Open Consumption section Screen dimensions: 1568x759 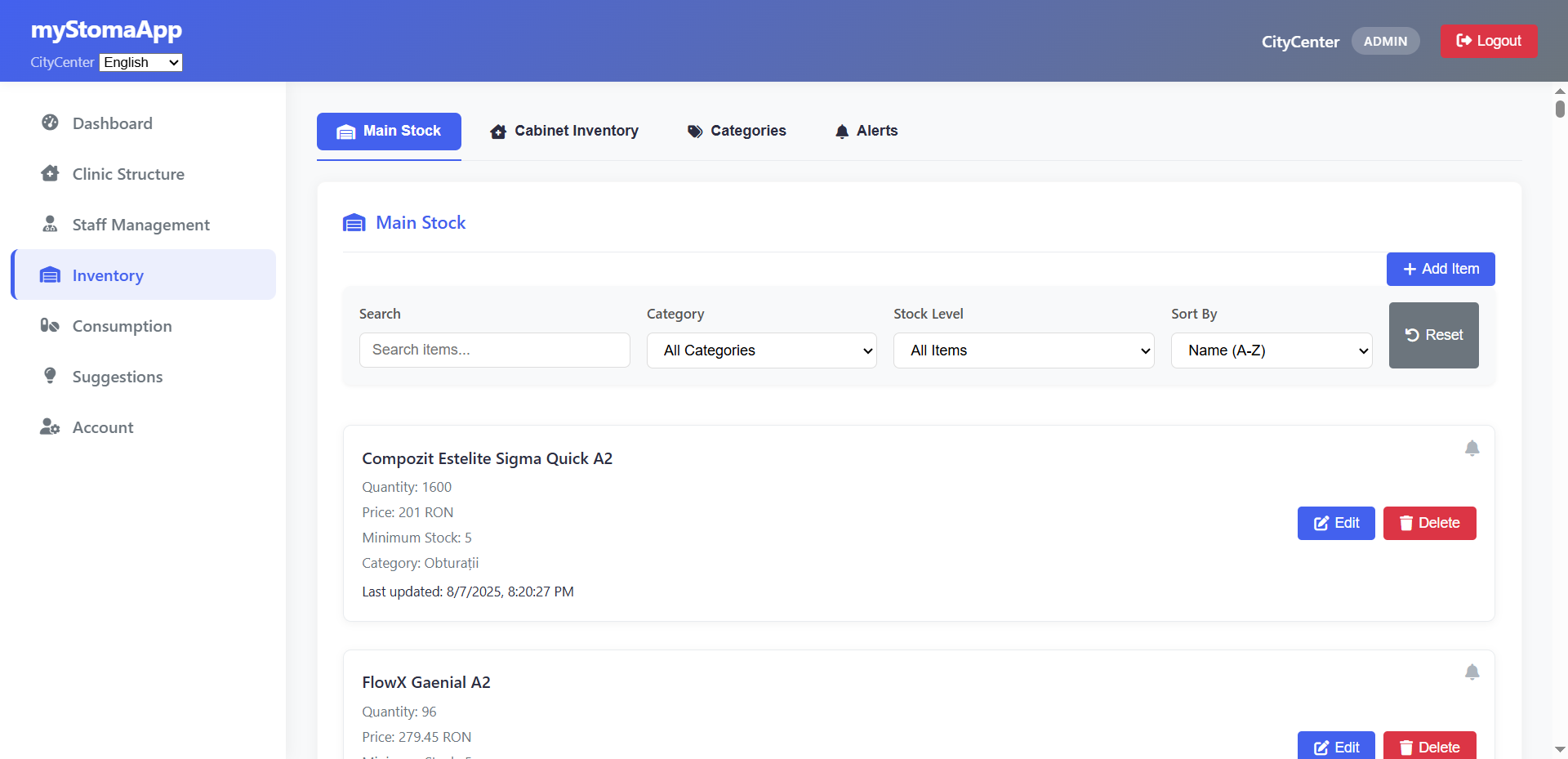[144, 326]
